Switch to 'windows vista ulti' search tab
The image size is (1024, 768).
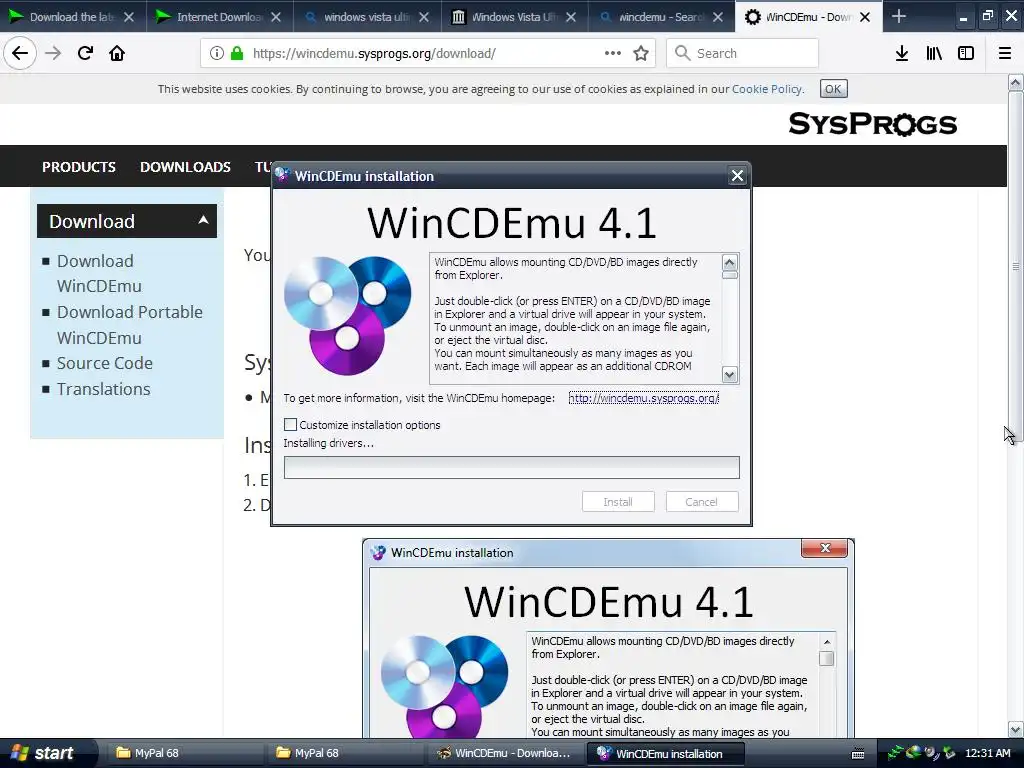point(367,16)
